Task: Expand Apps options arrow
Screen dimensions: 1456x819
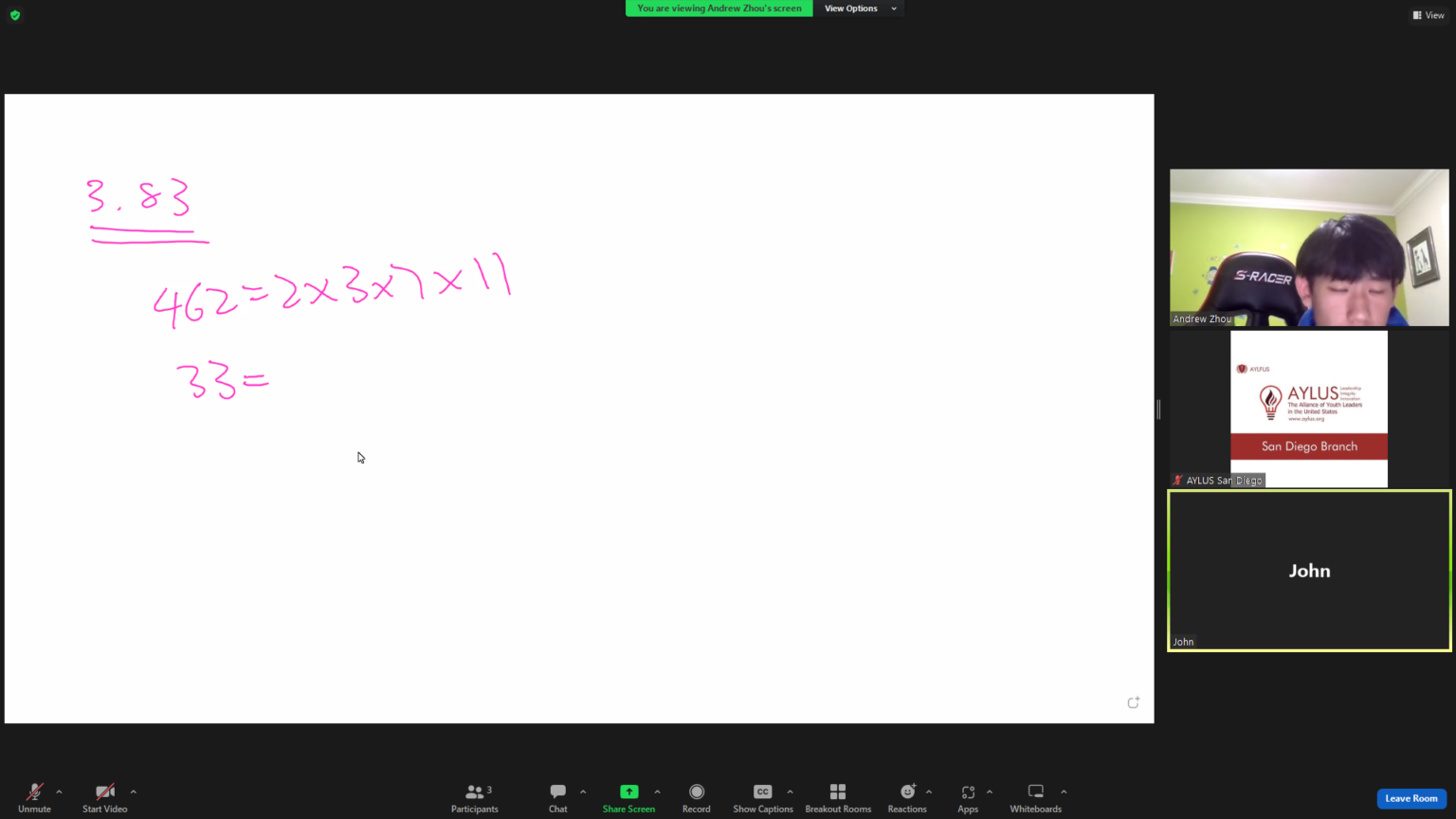Action: pos(990,792)
